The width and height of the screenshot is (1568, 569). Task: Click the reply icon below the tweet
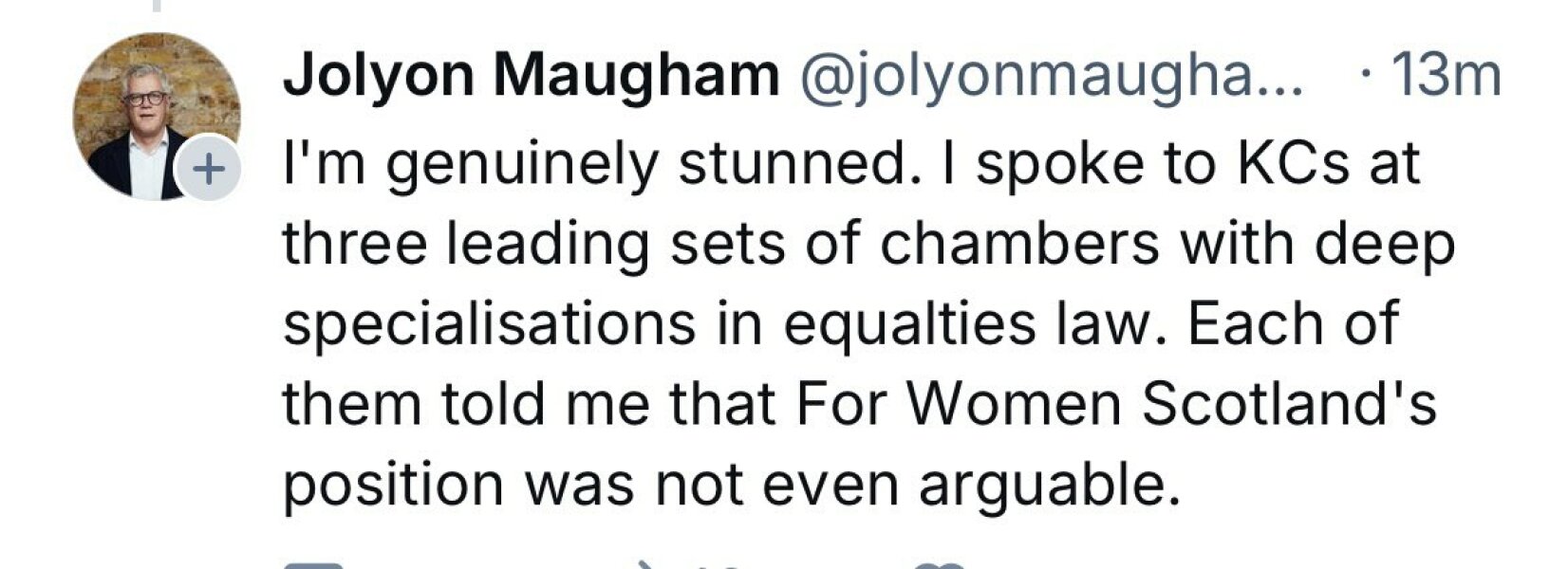pos(313,564)
